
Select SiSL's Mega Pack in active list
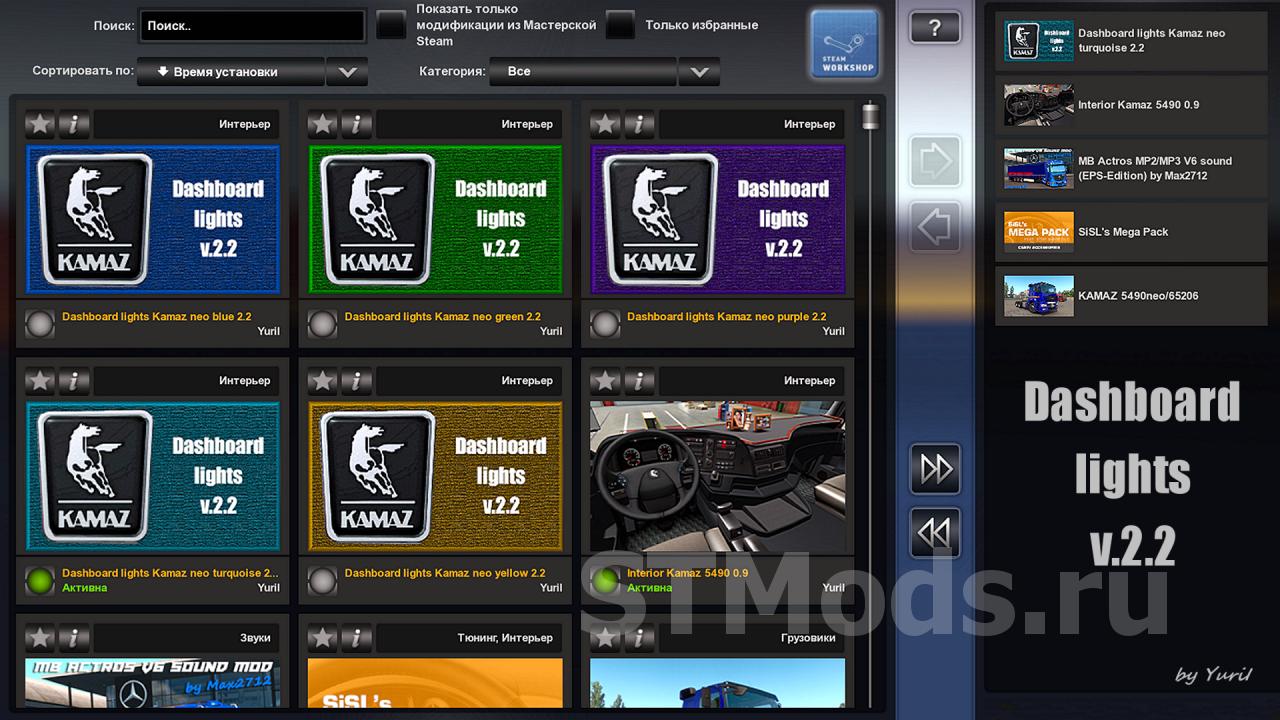tap(1131, 232)
